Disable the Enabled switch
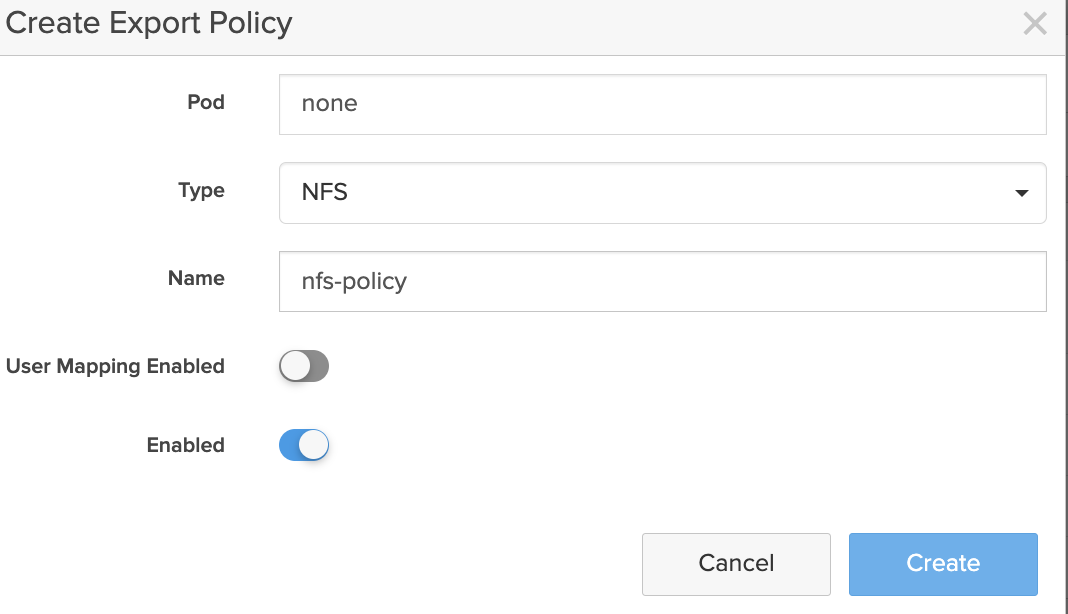This screenshot has height=614, width=1068. pos(304,446)
